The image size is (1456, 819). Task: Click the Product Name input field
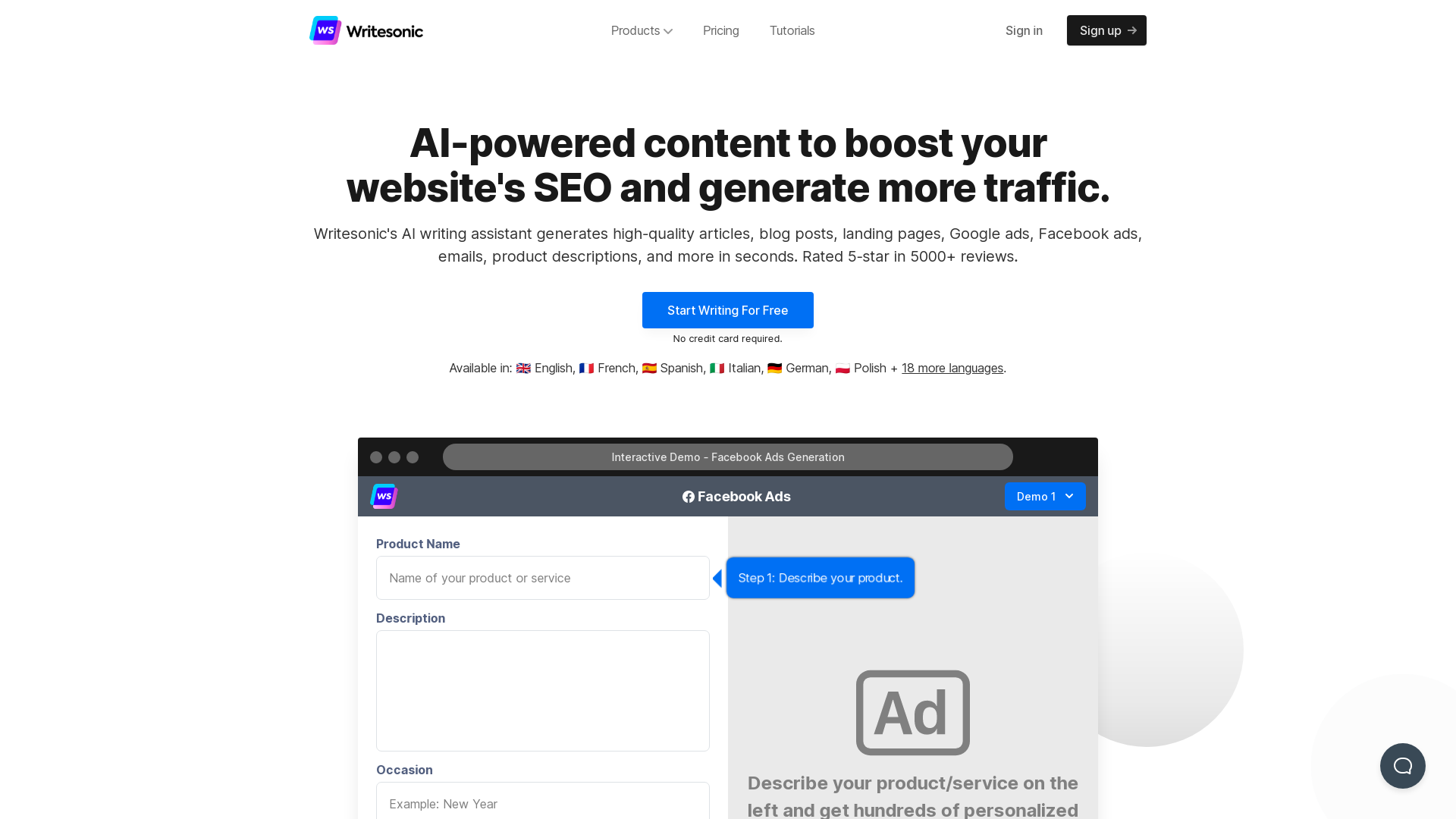point(542,577)
